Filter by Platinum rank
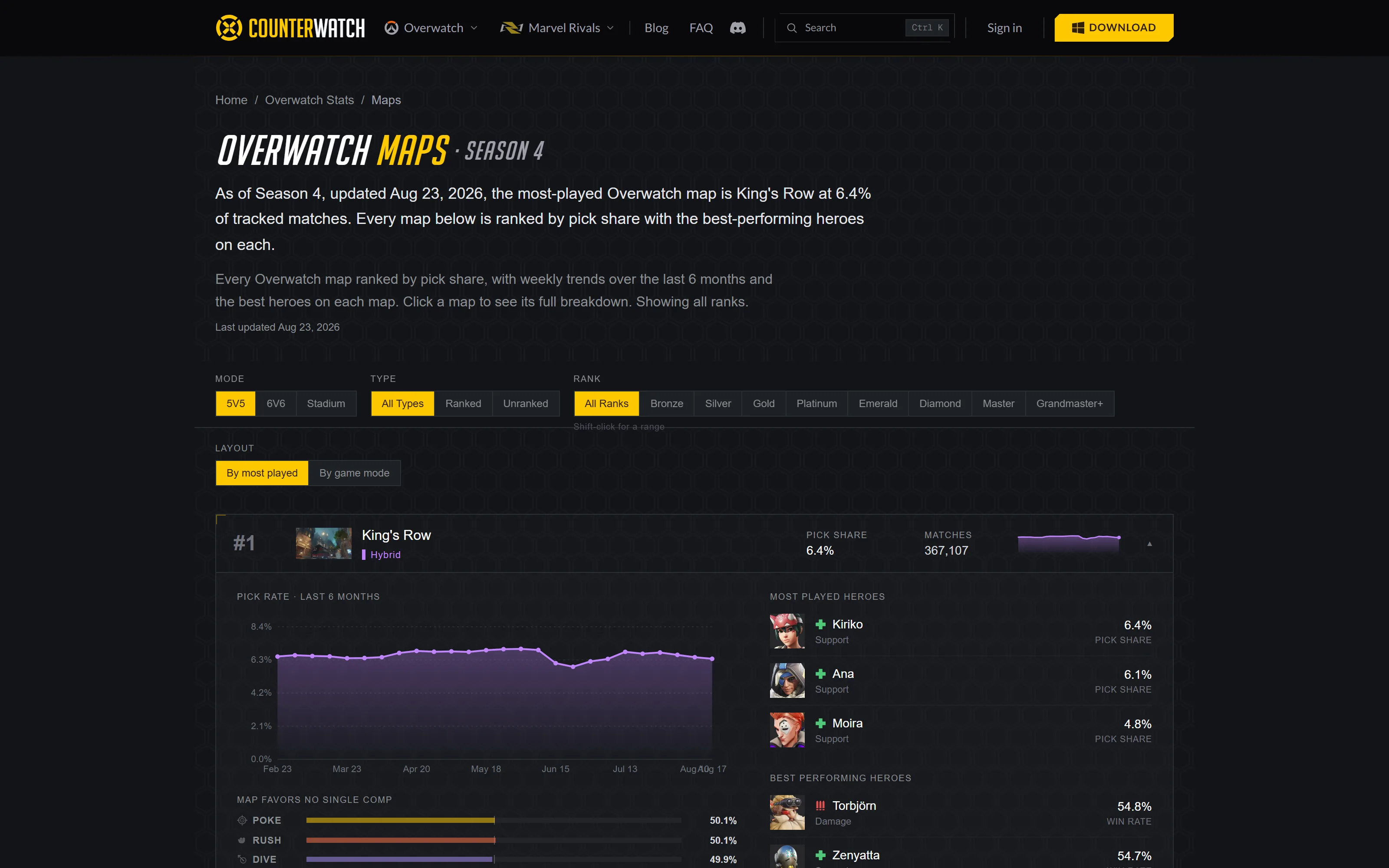 coord(816,404)
